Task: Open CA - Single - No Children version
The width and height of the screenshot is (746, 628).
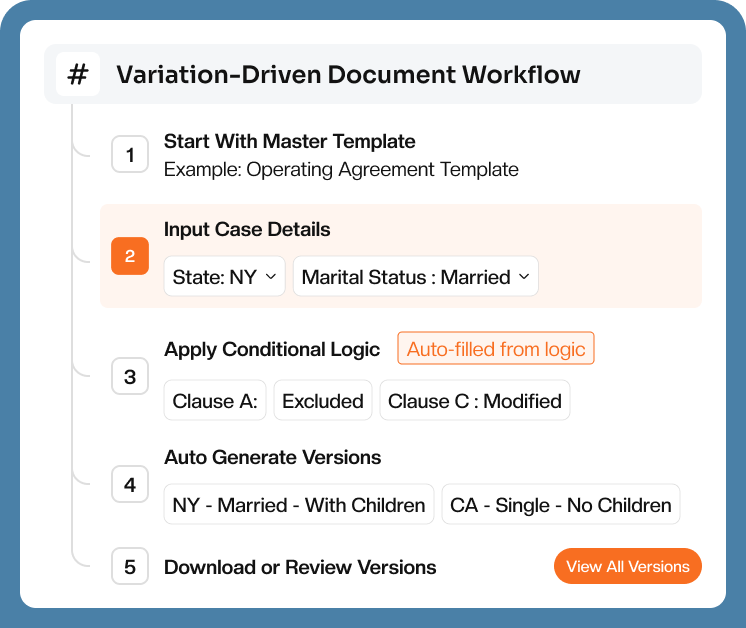Action: click(x=560, y=505)
